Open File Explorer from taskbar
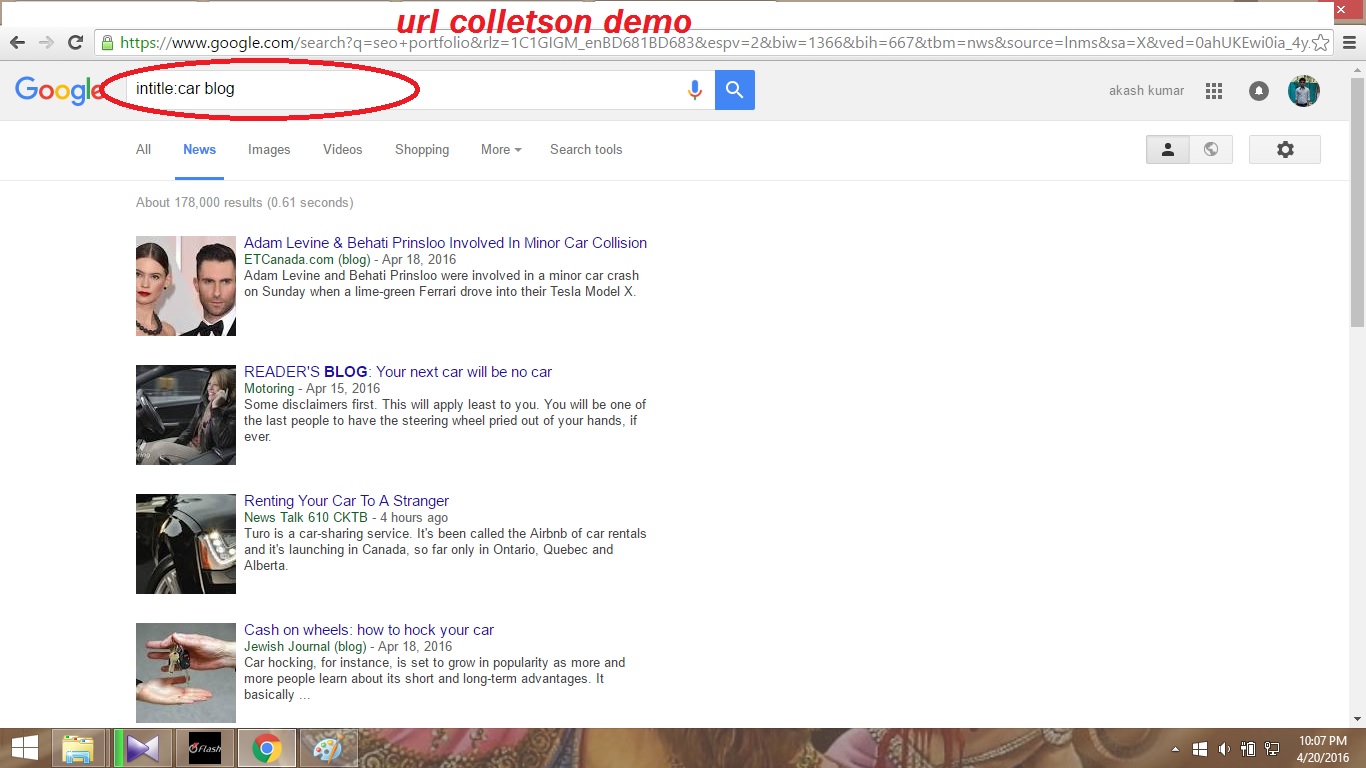This screenshot has width=1366, height=768. tap(78, 748)
